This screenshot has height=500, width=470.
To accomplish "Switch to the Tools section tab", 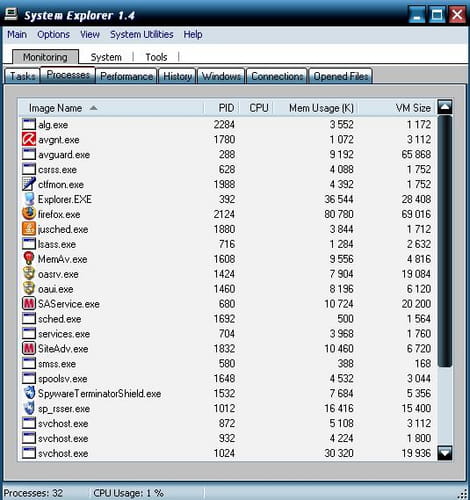I will 156,57.
